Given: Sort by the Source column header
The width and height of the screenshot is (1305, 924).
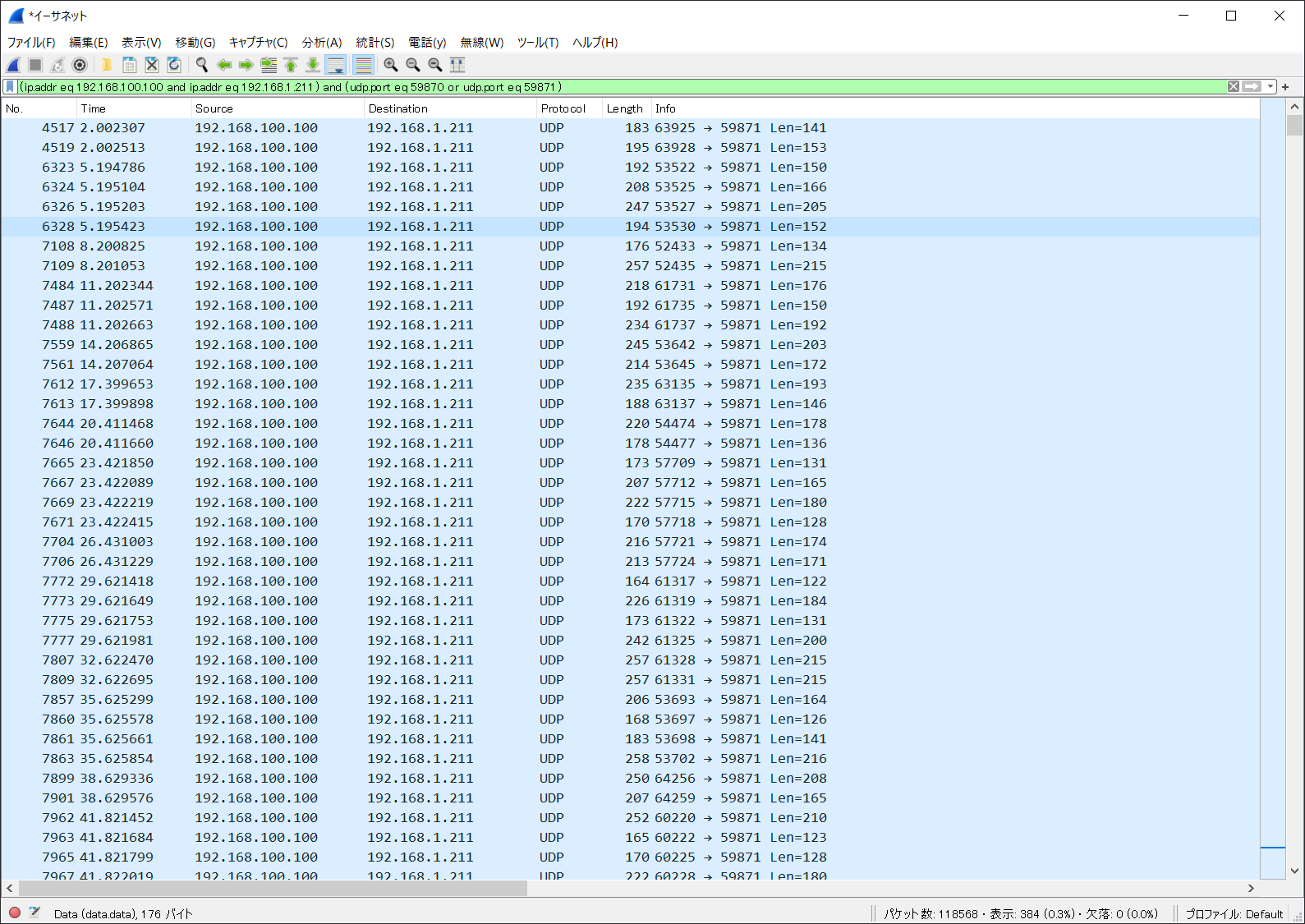Looking at the screenshot, I should point(278,108).
